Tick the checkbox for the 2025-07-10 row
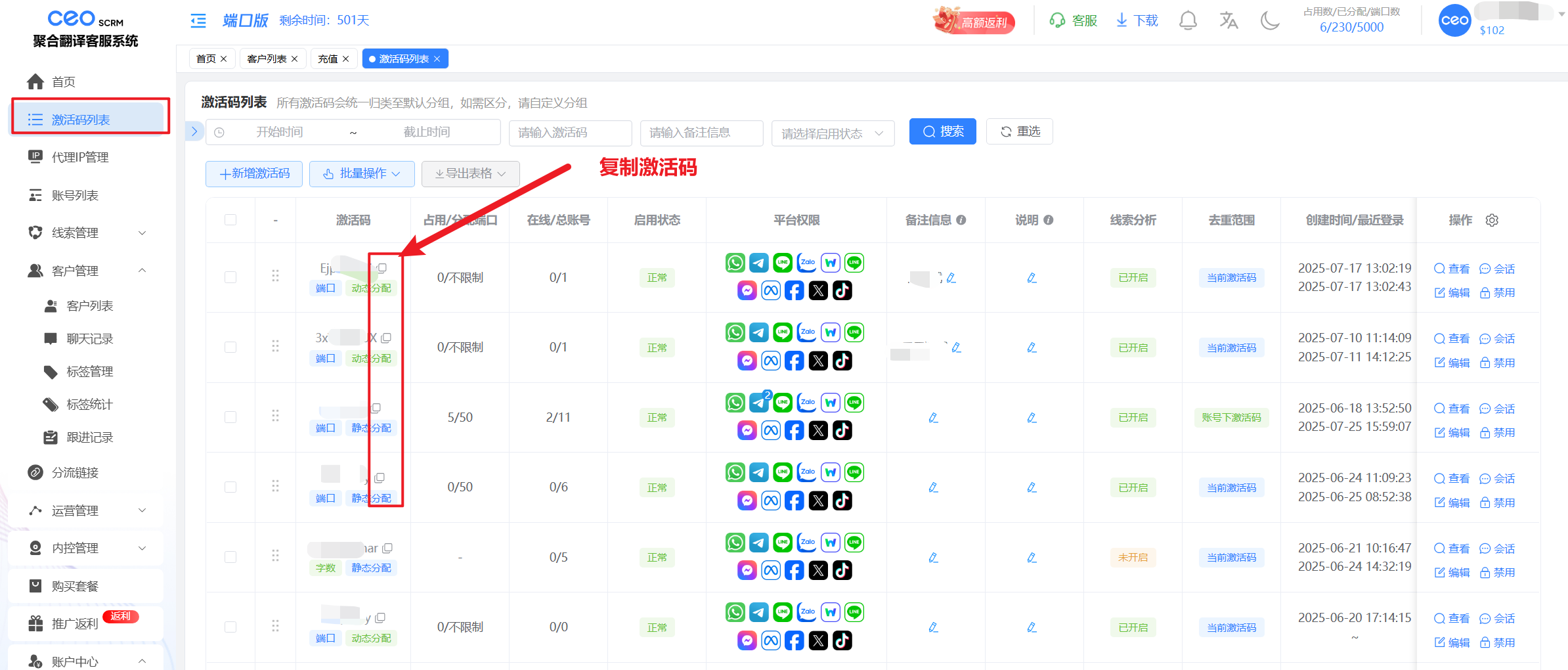The width and height of the screenshot is (1568, 670). coord(230,347)
